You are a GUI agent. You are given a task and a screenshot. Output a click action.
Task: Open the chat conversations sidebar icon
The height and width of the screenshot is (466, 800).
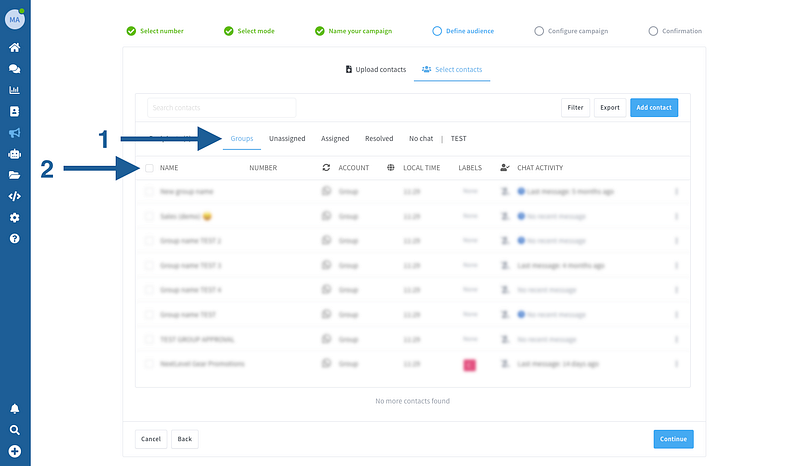[x=15, y=69]
